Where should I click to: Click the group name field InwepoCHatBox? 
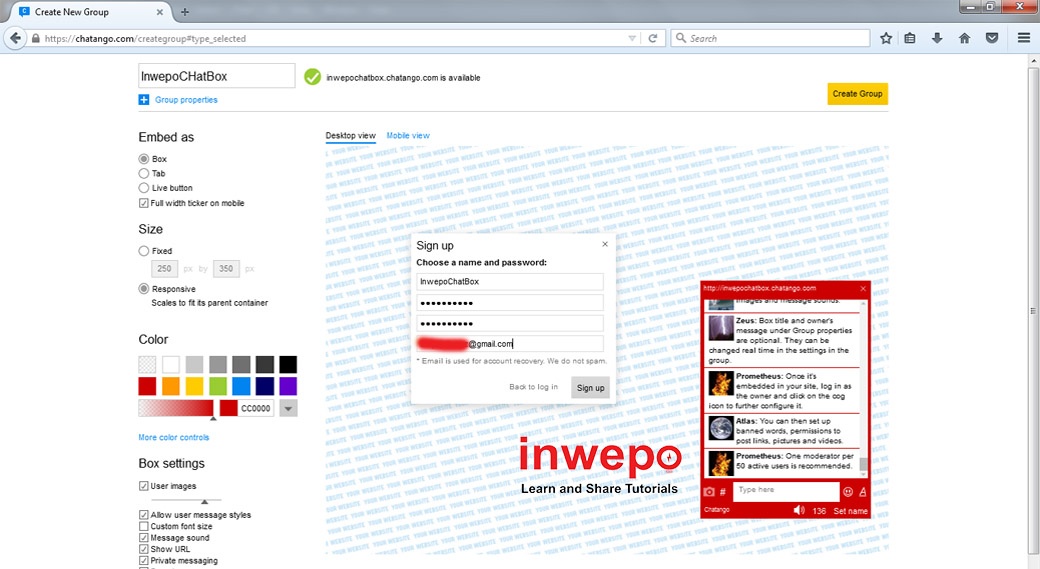216,76
